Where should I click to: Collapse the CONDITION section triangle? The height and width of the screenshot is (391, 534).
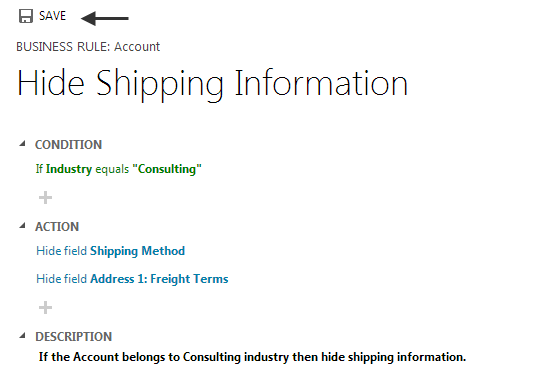(22, 144)
